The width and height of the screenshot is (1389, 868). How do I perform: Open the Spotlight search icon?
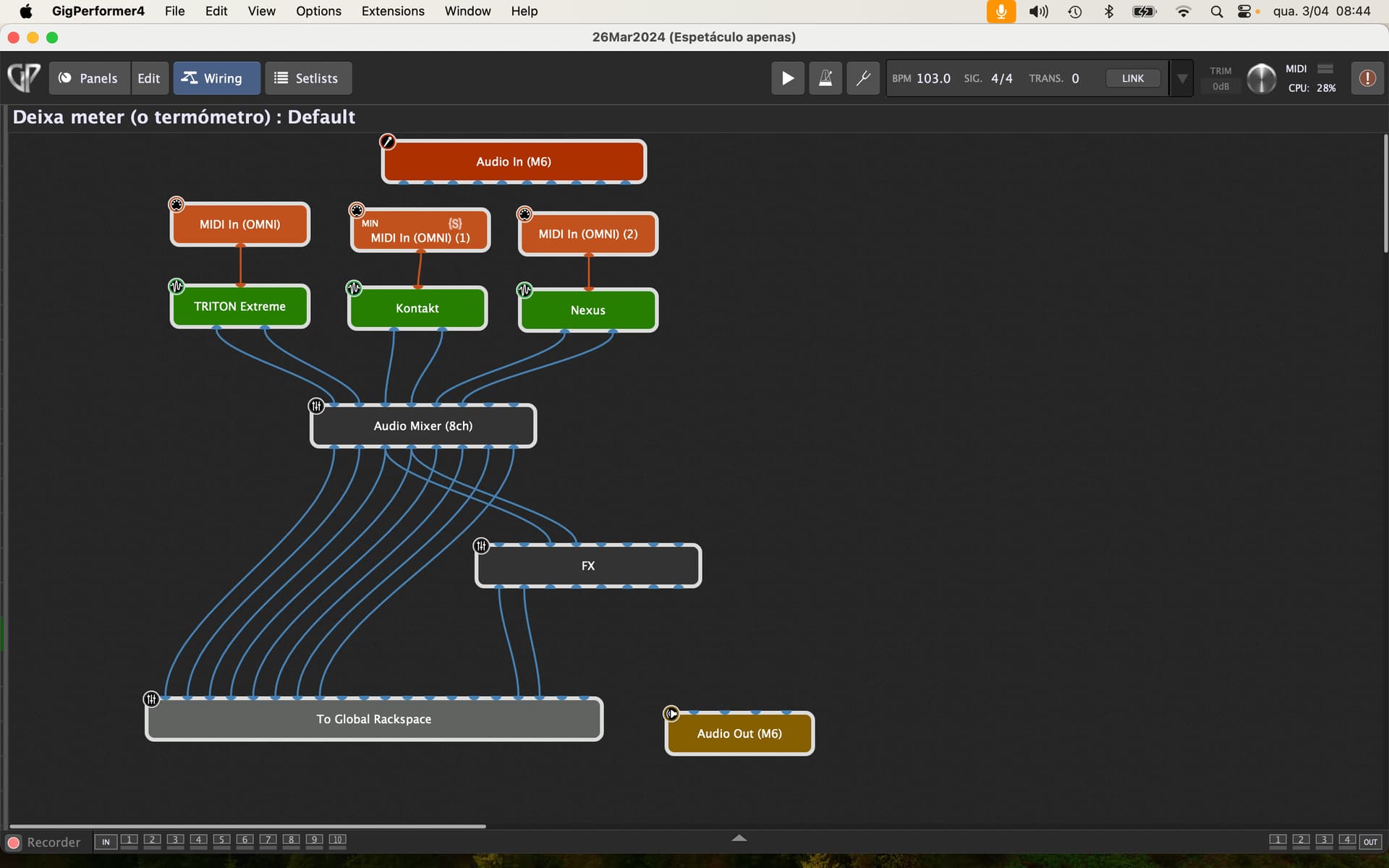coord(1217,12)
